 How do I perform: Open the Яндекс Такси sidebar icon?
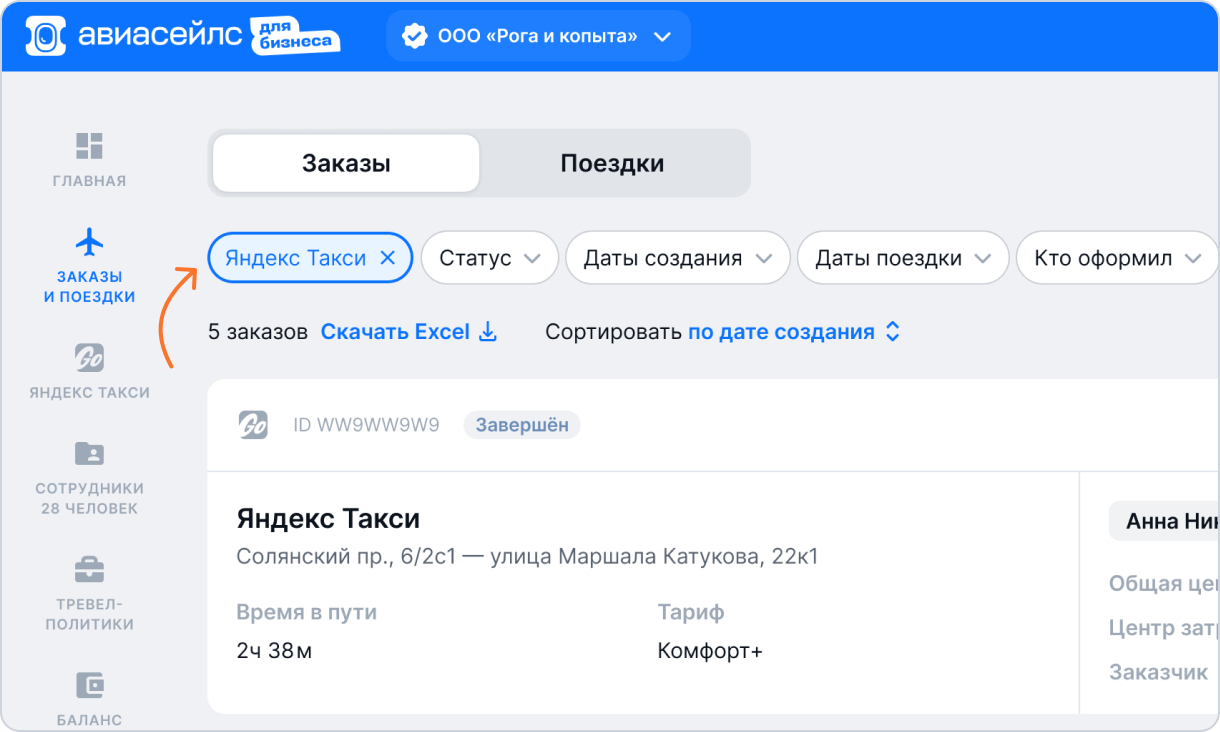[x=90, y=358]
